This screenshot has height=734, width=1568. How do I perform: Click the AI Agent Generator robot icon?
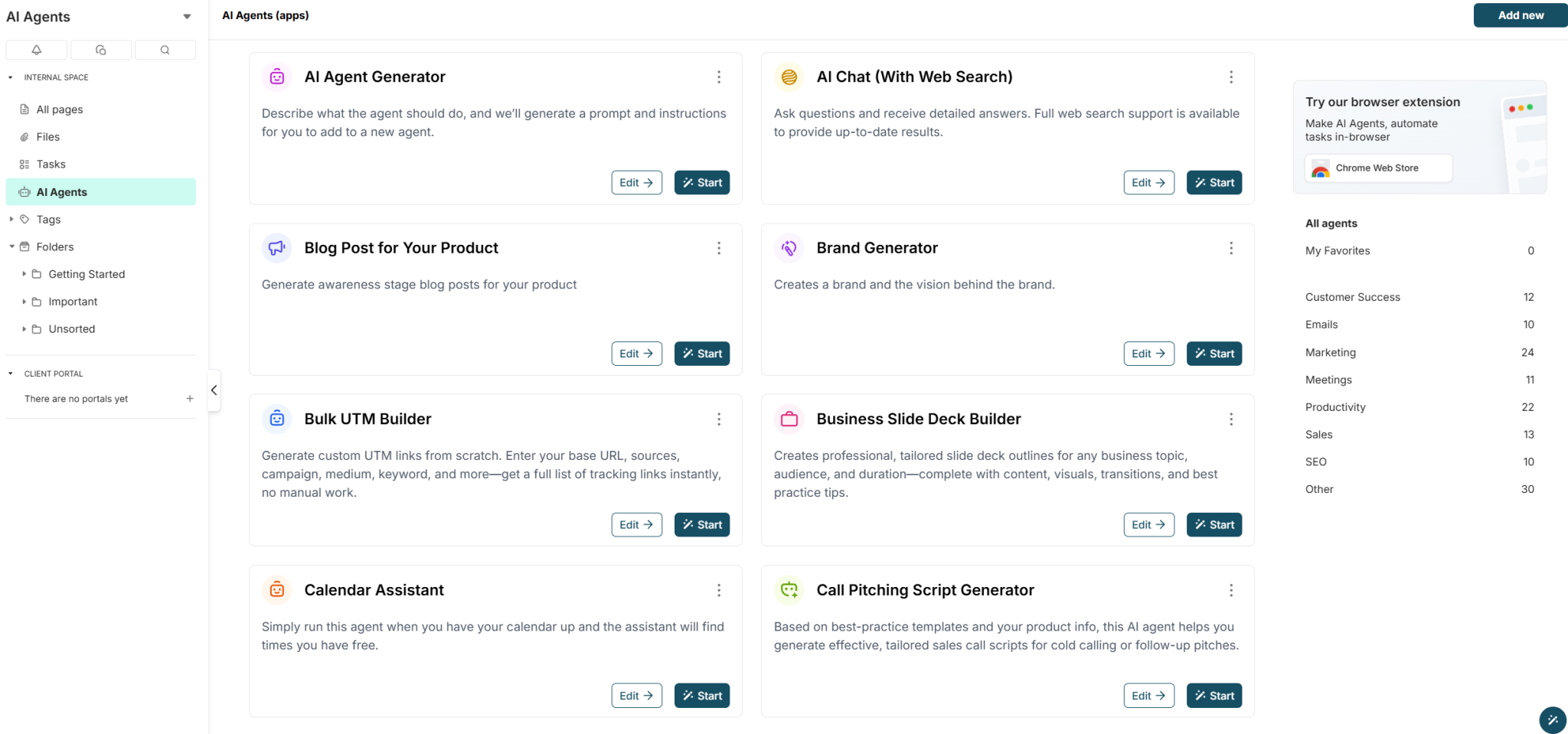[x=276, y=77]
